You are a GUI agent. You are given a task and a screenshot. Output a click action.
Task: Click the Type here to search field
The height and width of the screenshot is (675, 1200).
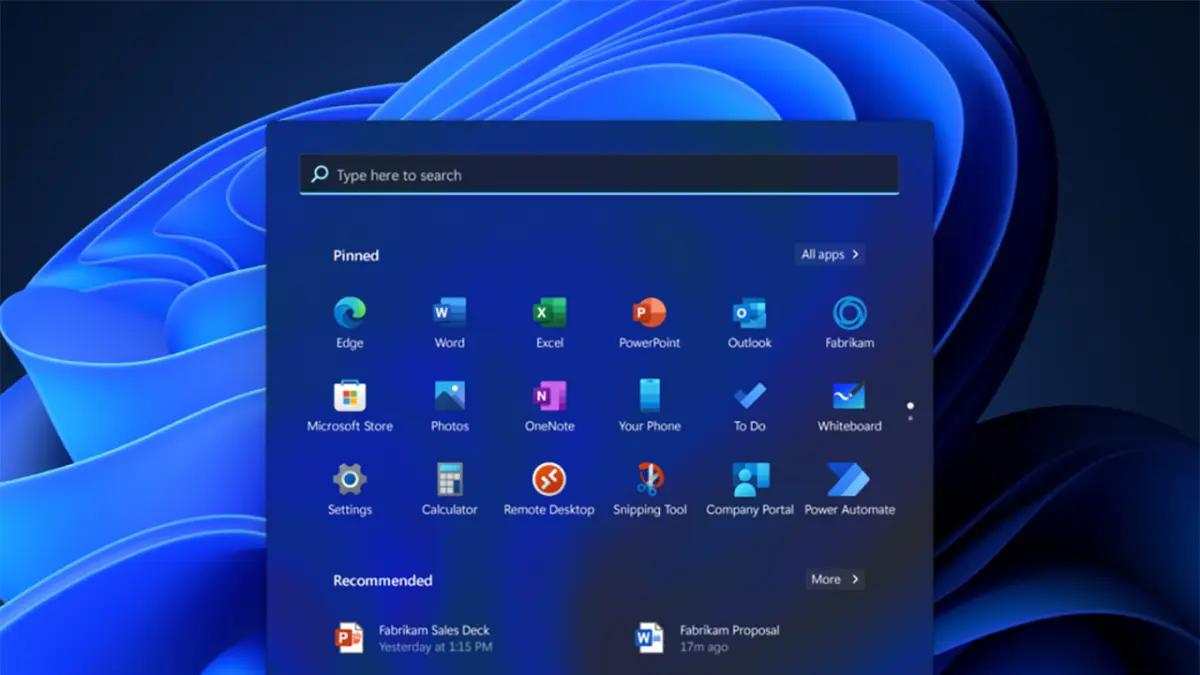(600, 175)
